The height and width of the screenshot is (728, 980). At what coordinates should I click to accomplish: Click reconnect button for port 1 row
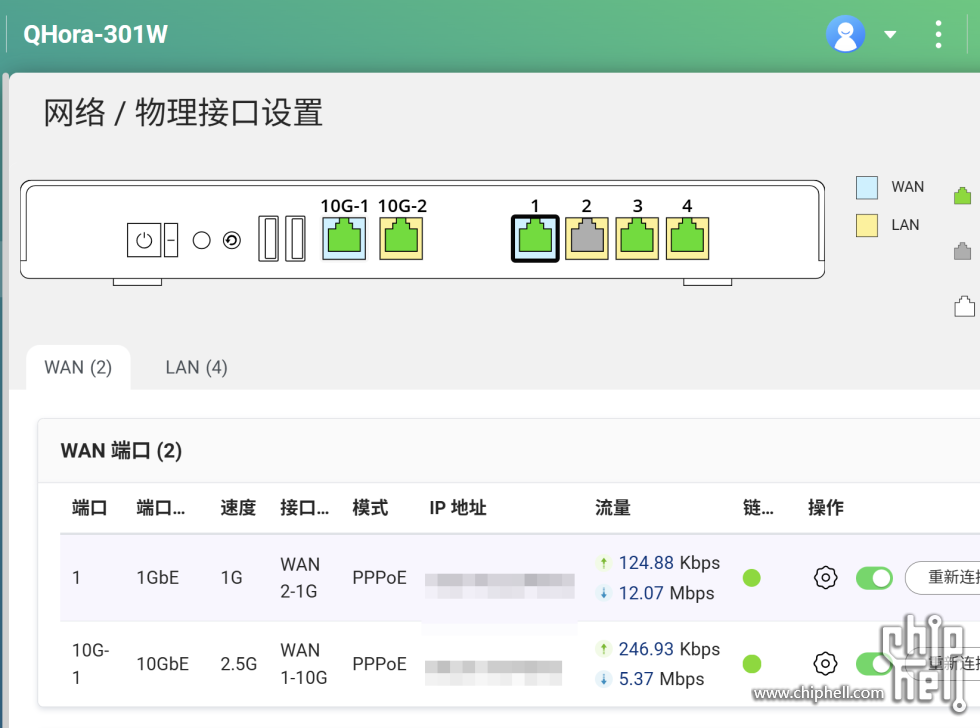(x=942, y=577)
